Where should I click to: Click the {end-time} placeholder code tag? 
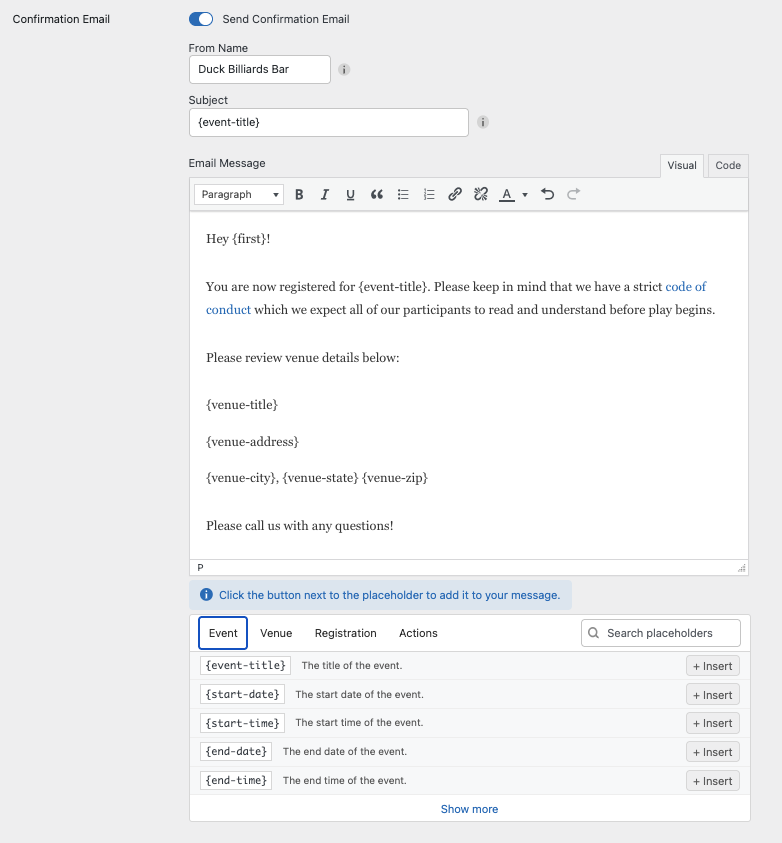(236, 781)
